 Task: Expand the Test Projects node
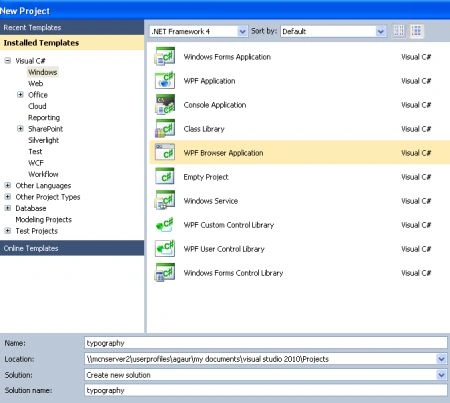pyautogui.click(x=8, y=230)
